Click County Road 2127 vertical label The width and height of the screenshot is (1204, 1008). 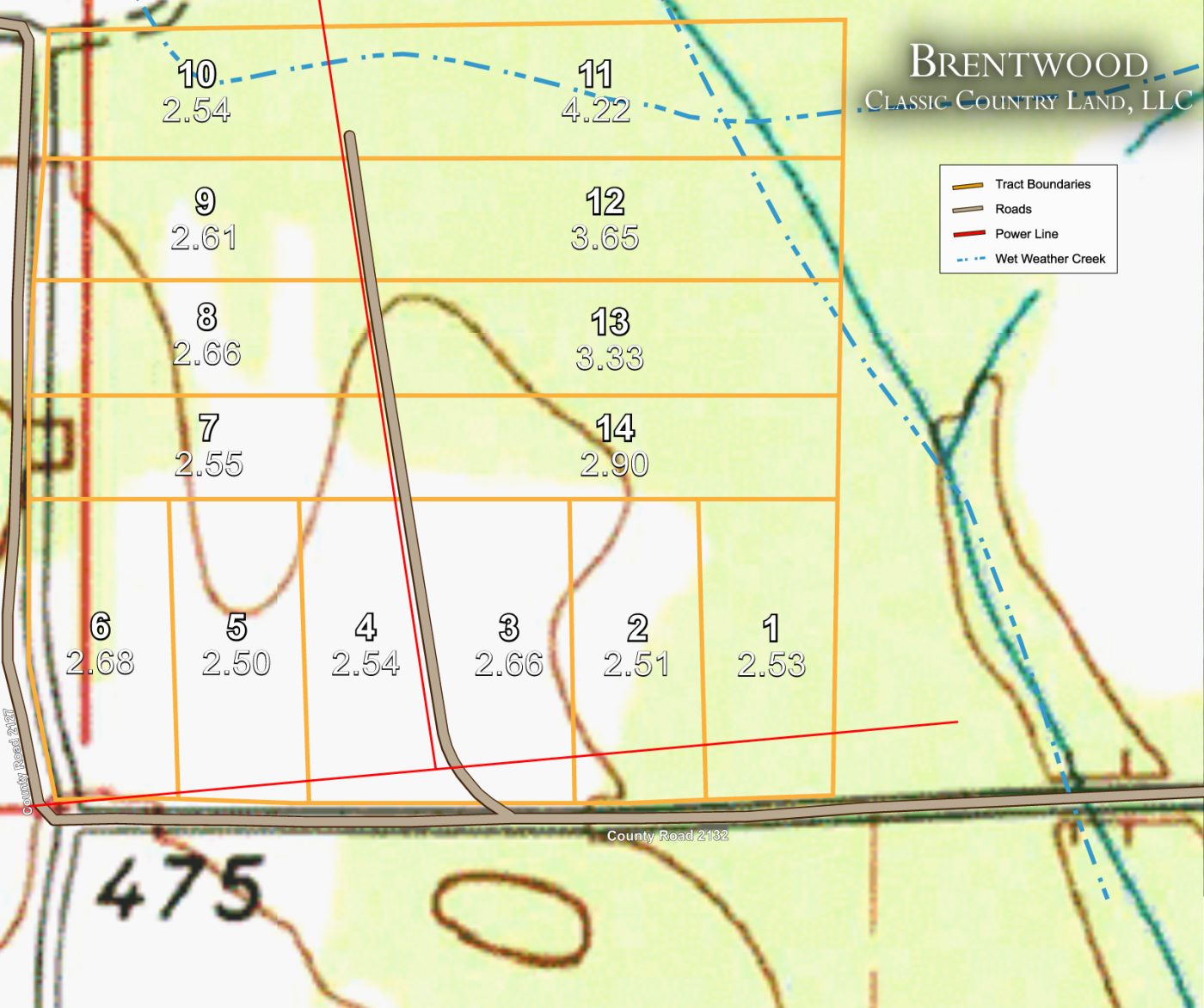click(28, 761)
